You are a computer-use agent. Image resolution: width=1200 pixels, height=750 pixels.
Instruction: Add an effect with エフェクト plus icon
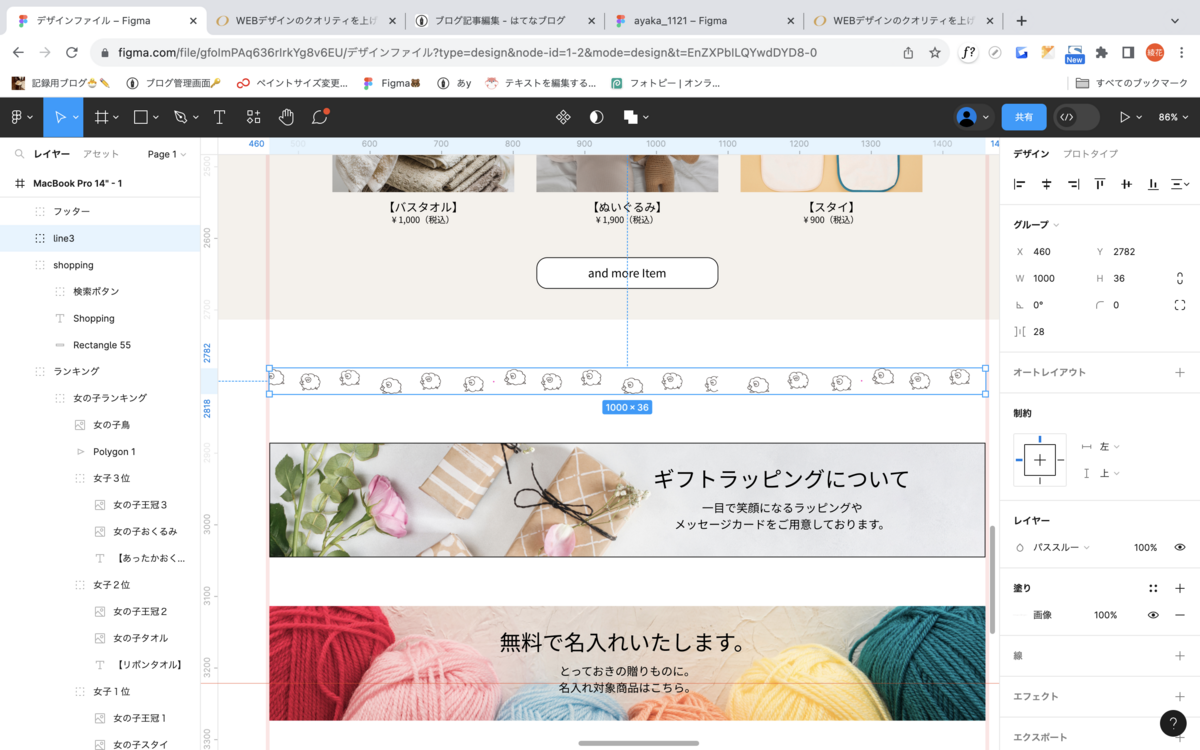tap(1180, 696)
